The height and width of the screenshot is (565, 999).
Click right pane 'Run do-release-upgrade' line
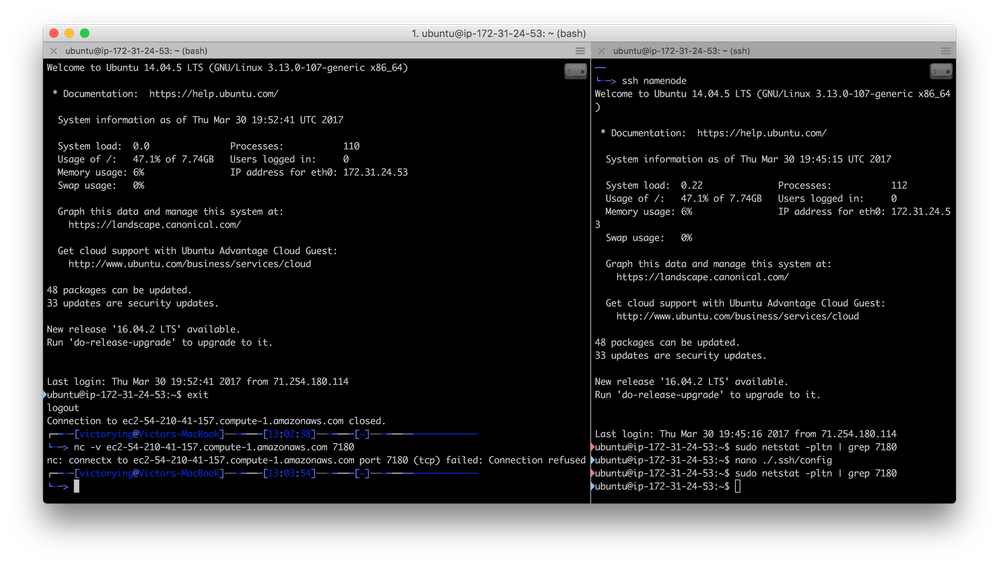pos(708,395)
